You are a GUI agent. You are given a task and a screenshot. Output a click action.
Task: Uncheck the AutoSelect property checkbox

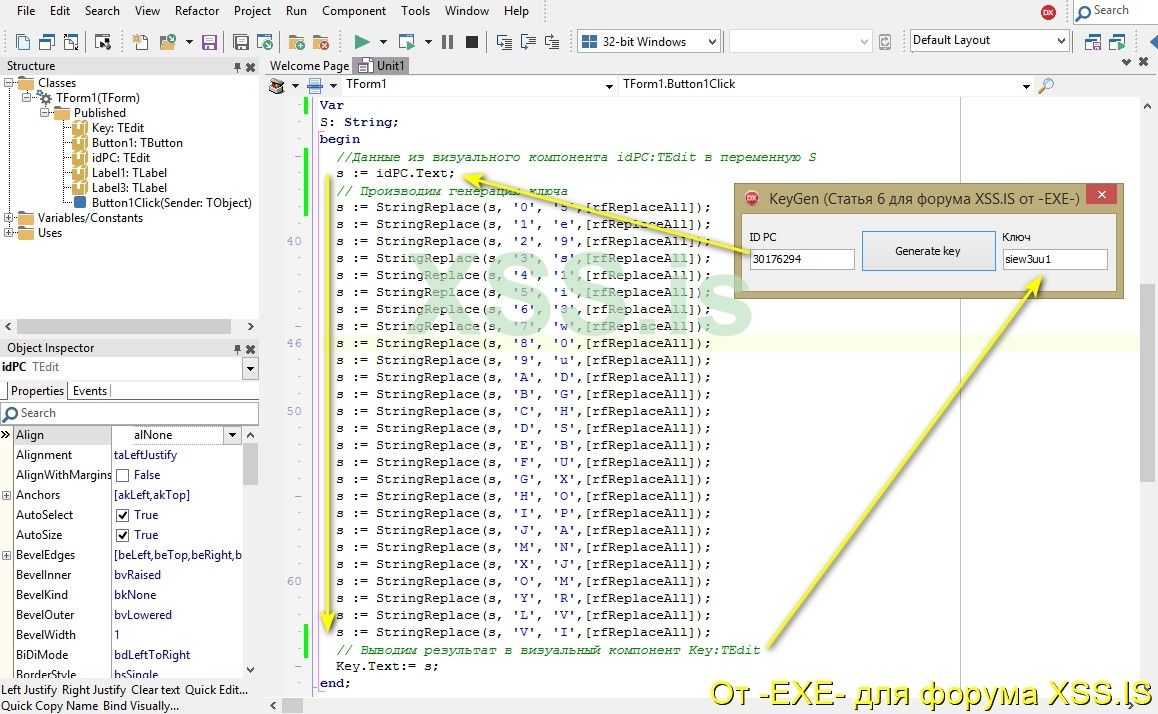point(123,515)
